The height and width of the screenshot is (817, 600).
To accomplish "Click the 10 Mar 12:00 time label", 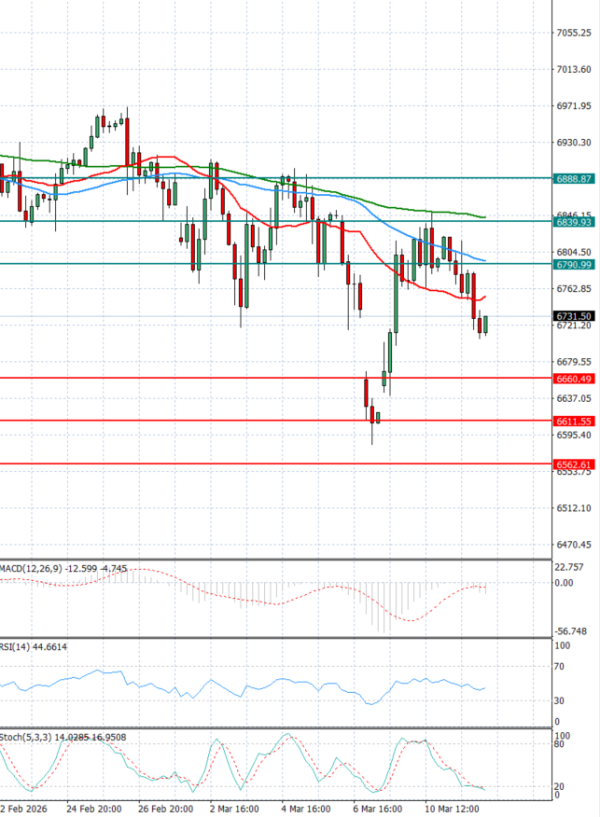I will pos(447,806).
